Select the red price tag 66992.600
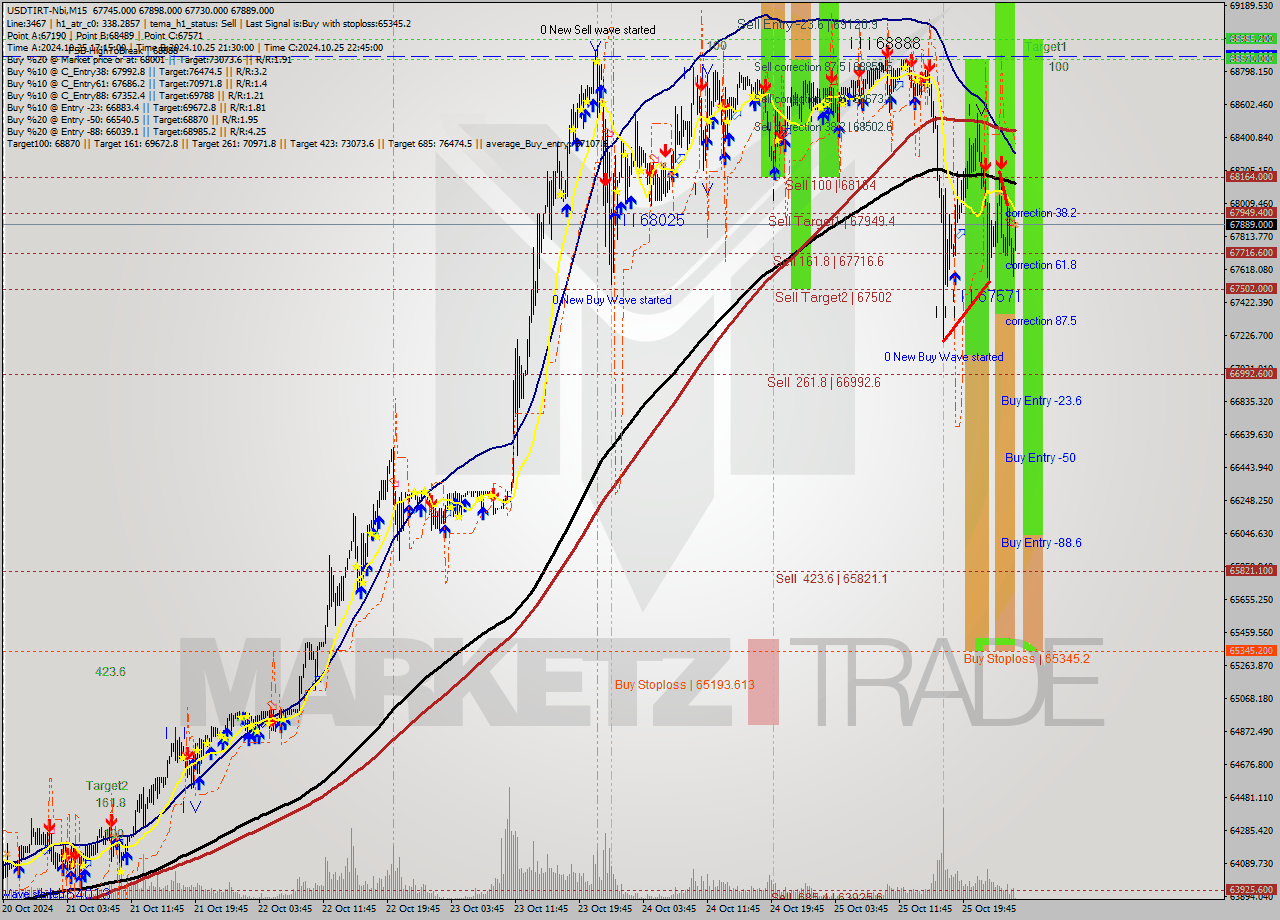Image resolution: width=1280 pixels, height=920 pixels. coord(1251,374)
